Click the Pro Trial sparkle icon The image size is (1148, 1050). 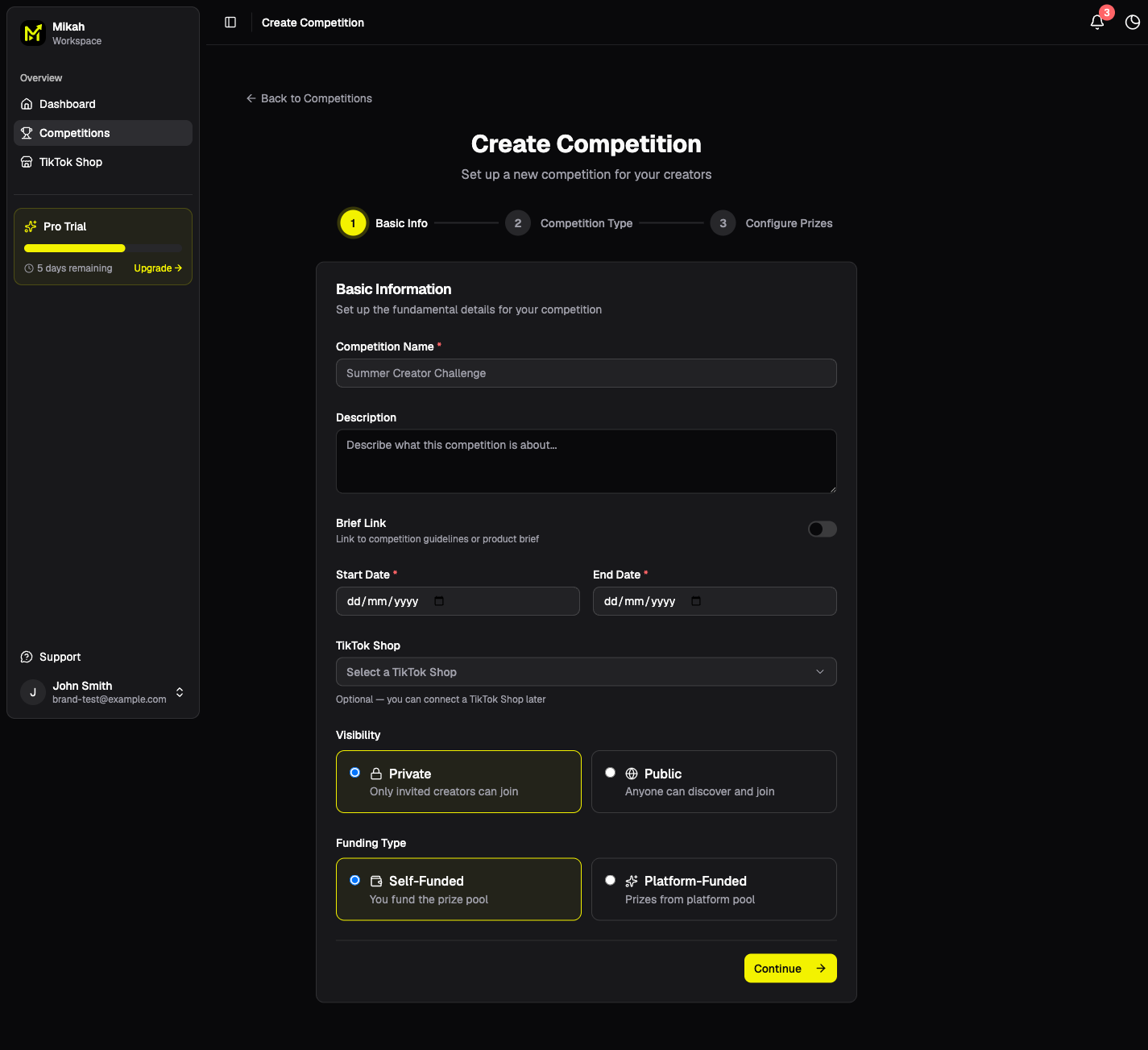coord(31,226)
